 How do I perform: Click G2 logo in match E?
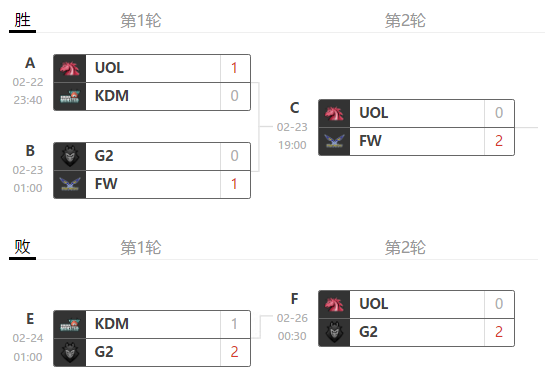(70, 352)
